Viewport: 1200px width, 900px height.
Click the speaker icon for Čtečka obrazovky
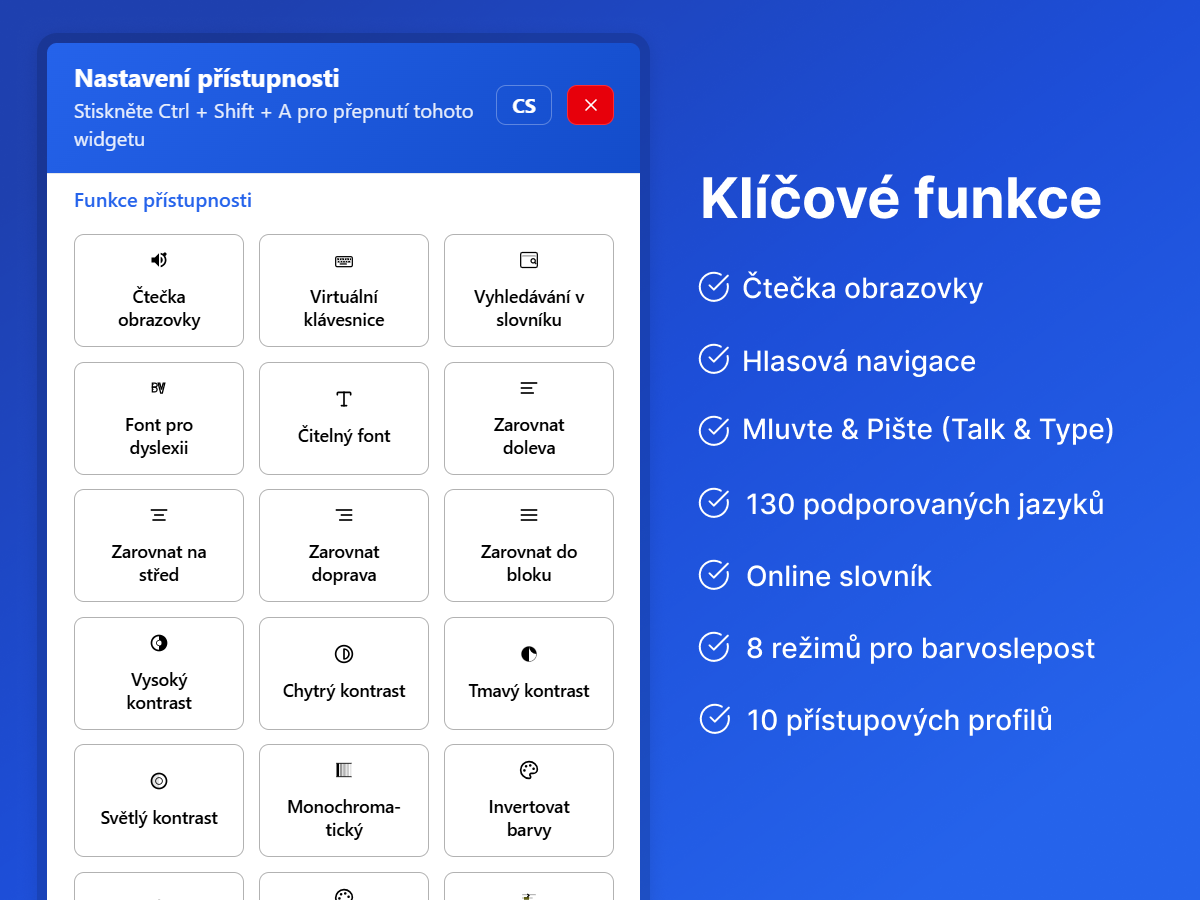(159, 260)
